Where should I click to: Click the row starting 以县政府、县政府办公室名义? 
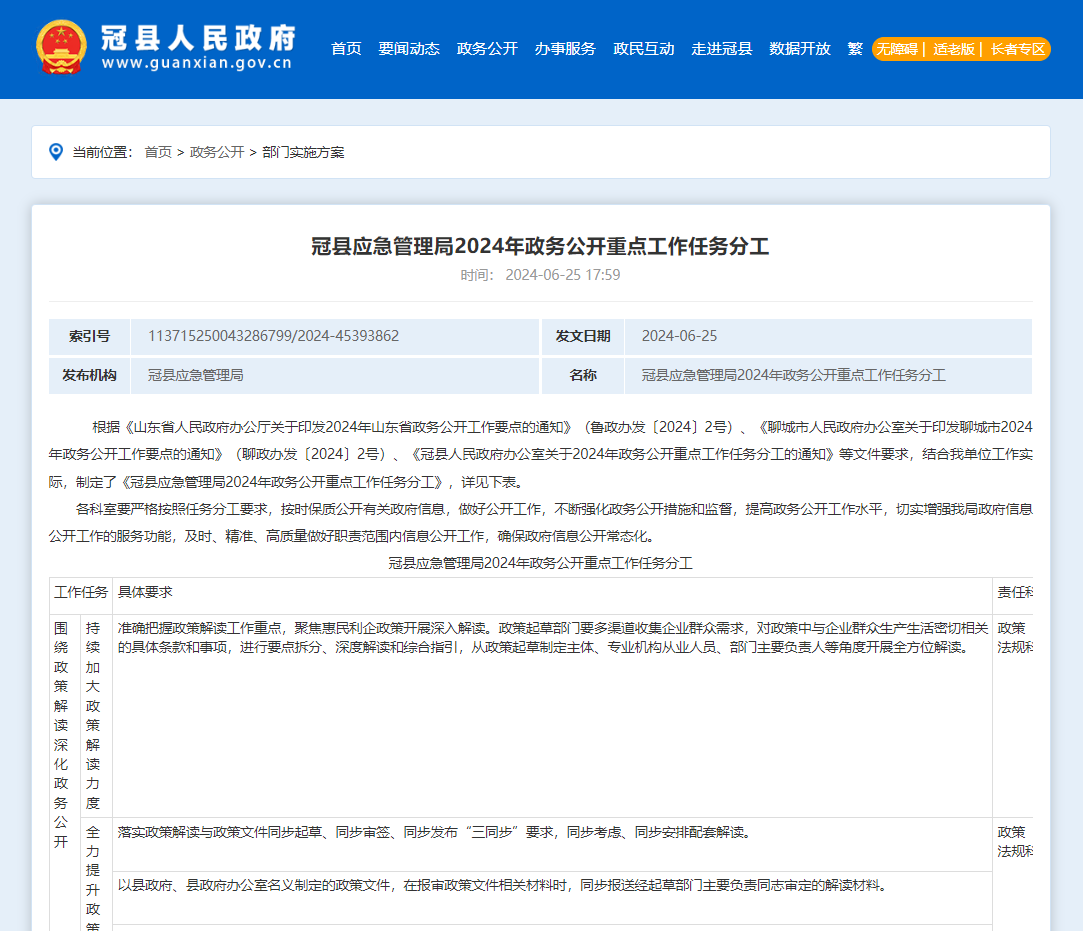(x=501, y=885)
